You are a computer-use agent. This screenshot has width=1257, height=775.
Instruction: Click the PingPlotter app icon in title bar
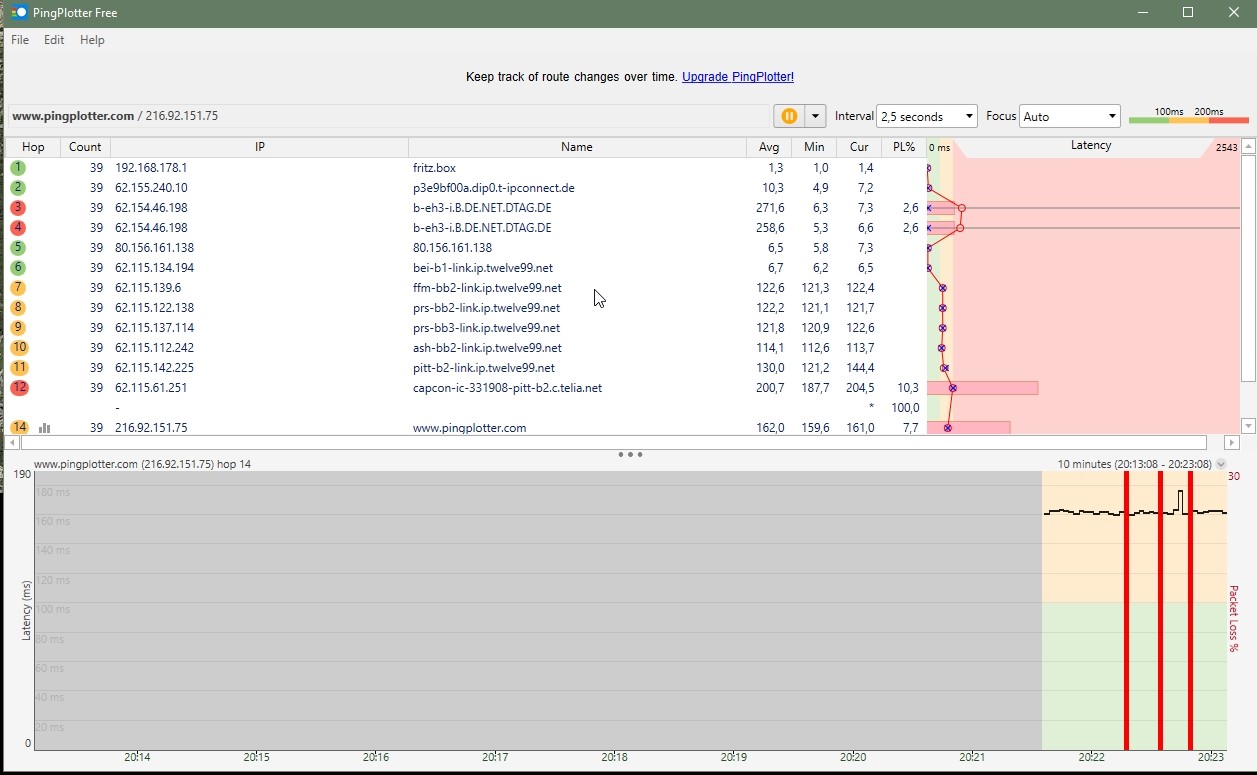(x=19, y=12)
